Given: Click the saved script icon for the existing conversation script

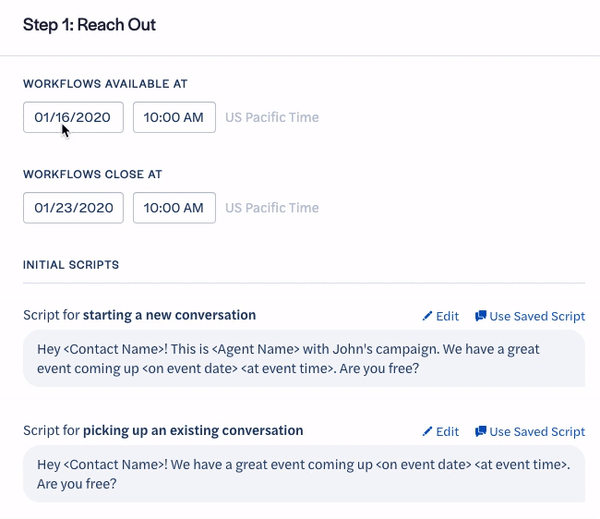Looking at the screenshot, I should [481, 432].
